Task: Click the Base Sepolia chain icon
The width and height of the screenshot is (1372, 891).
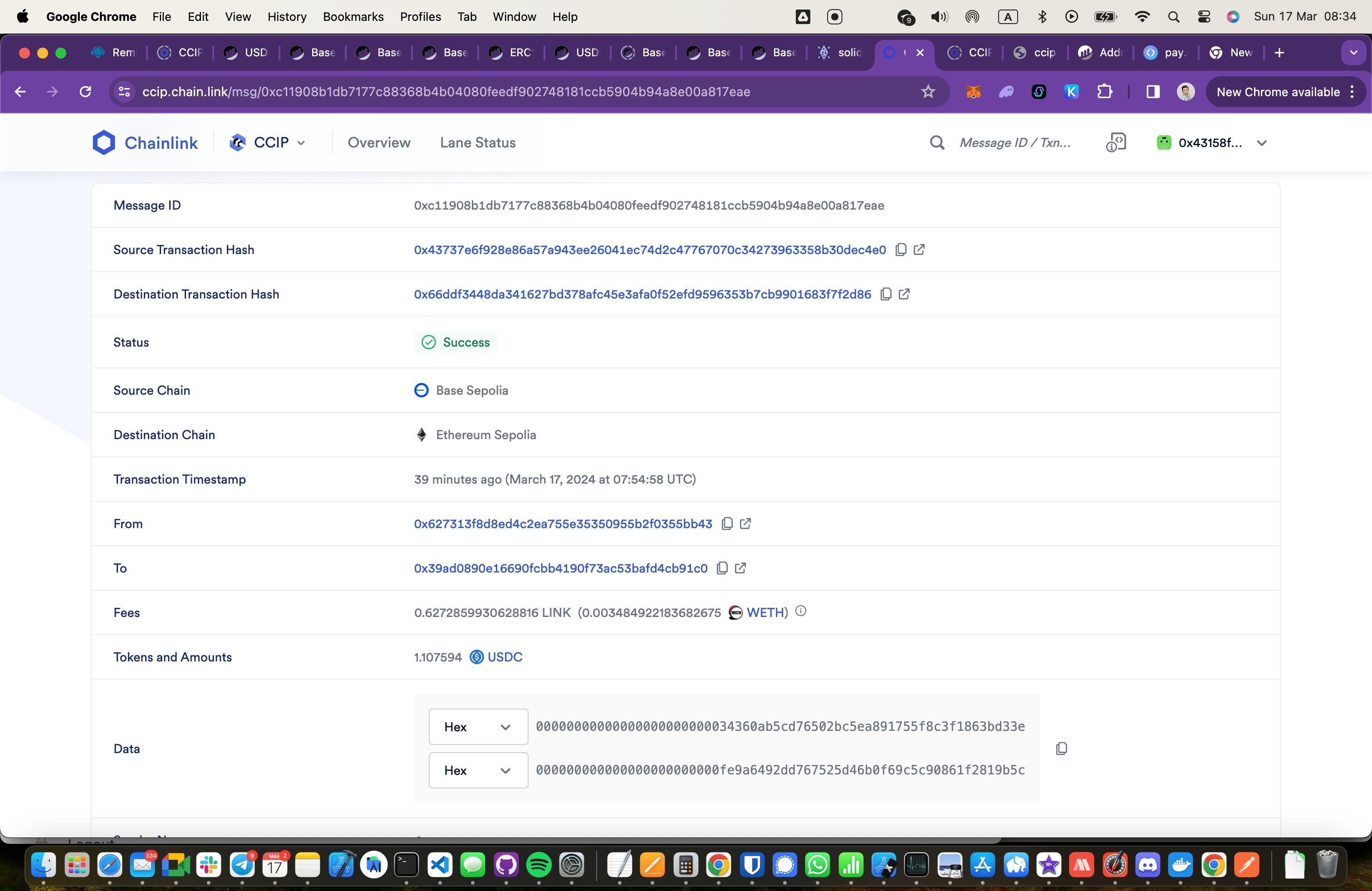Action: [421, 390]
